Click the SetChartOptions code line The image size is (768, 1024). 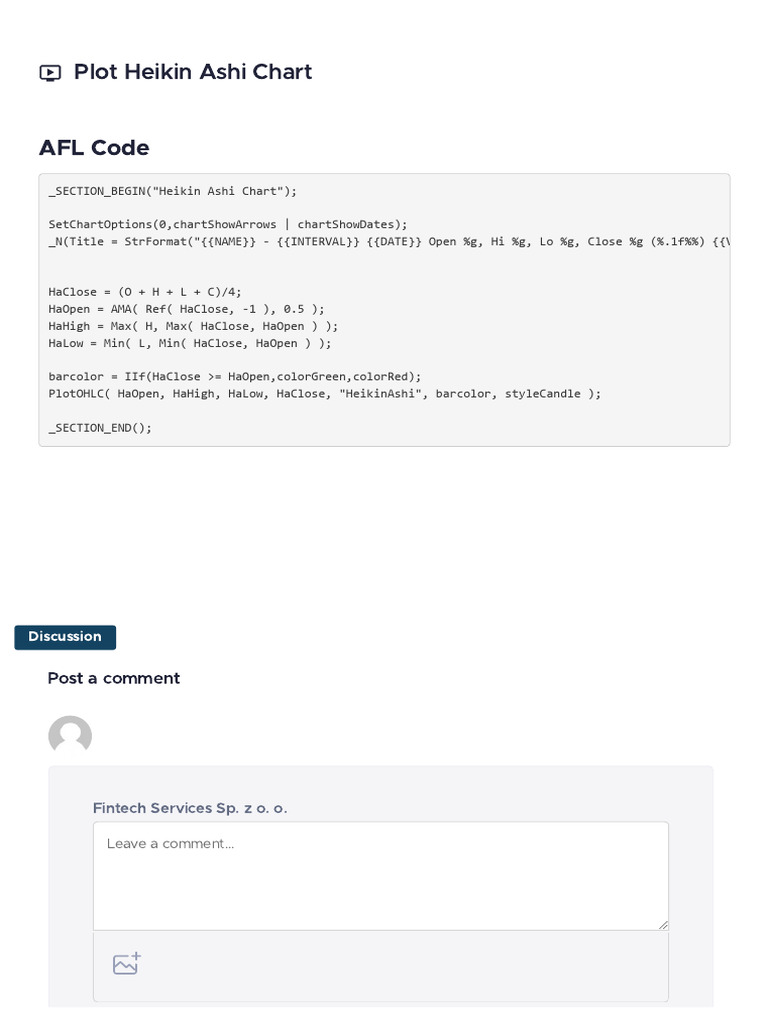pyautogui.click(x=228, y=225)
